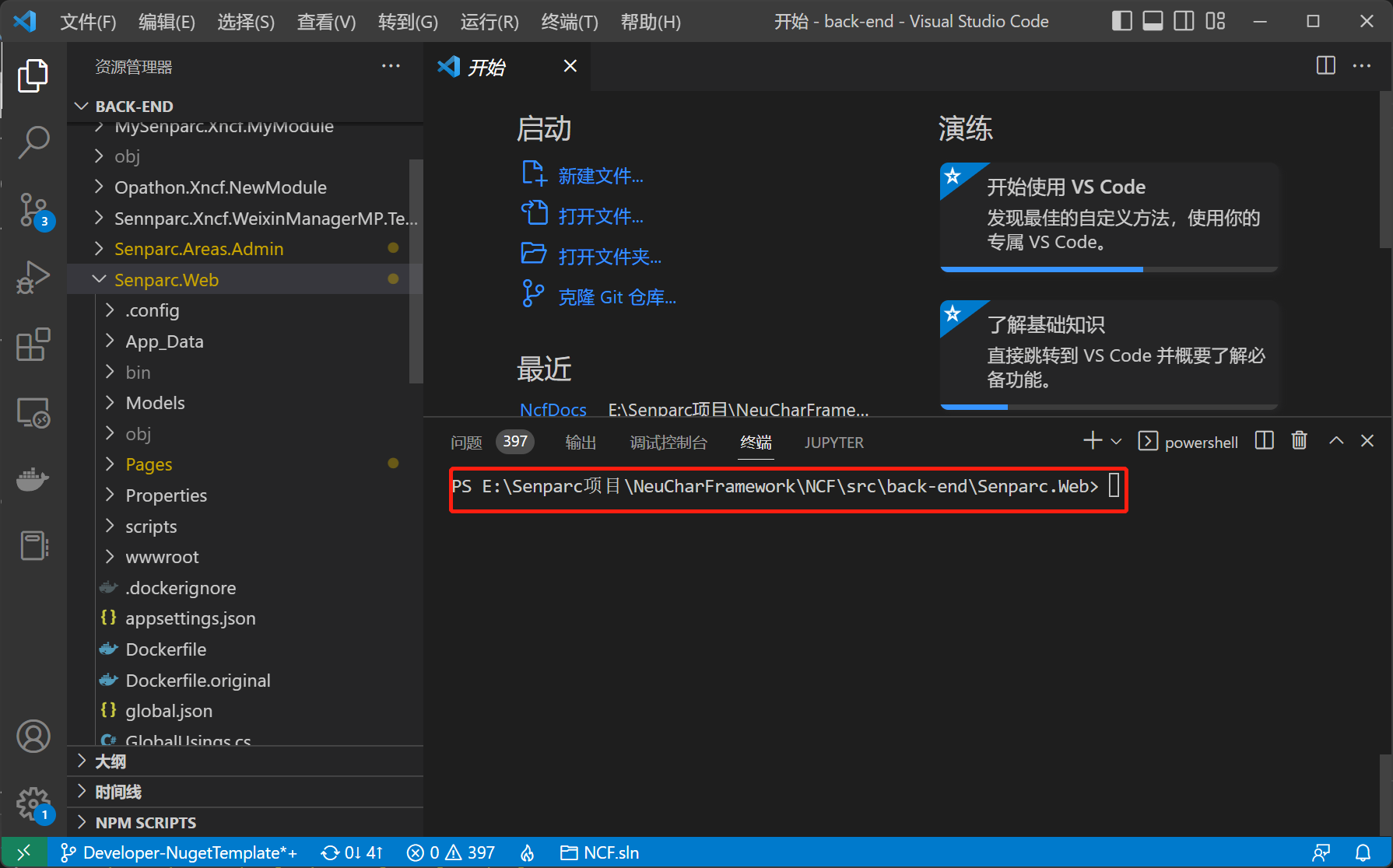Open the 文件(F) menu
This screenshot has height=868, width=1393.
pos(88,22)
